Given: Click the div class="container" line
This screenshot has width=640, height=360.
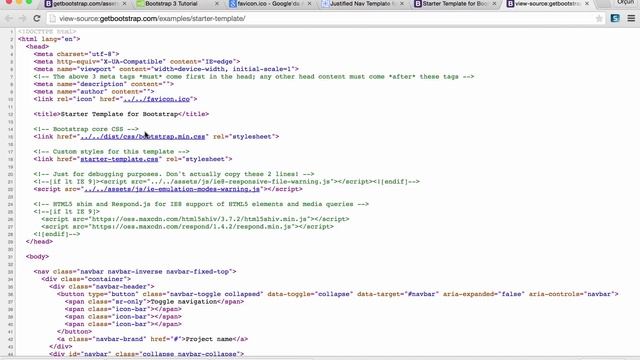Looking at the screenshot, I should [x=86, y=279].
